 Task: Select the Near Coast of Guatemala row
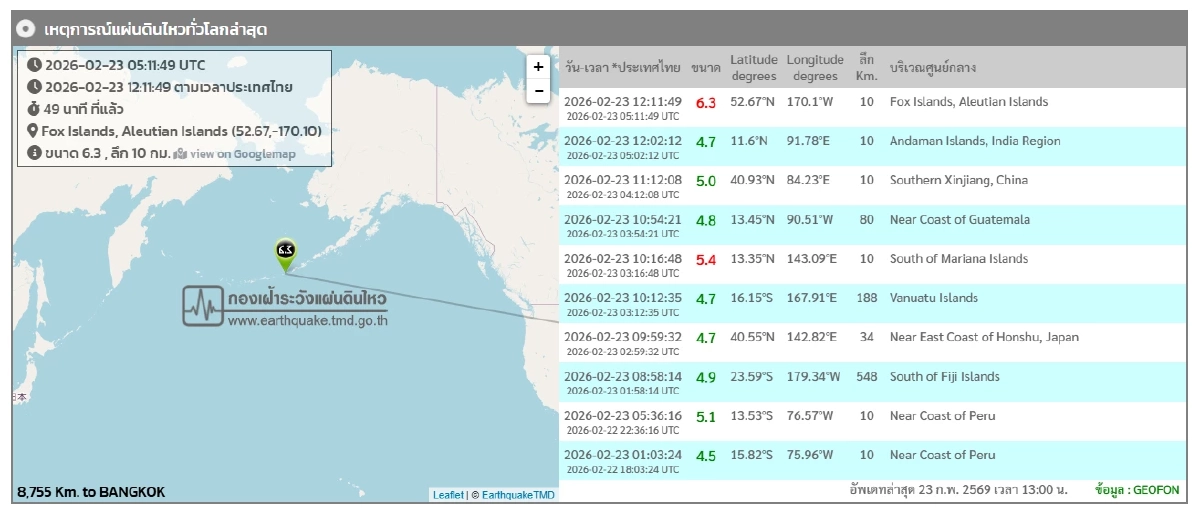pos(959,220)
